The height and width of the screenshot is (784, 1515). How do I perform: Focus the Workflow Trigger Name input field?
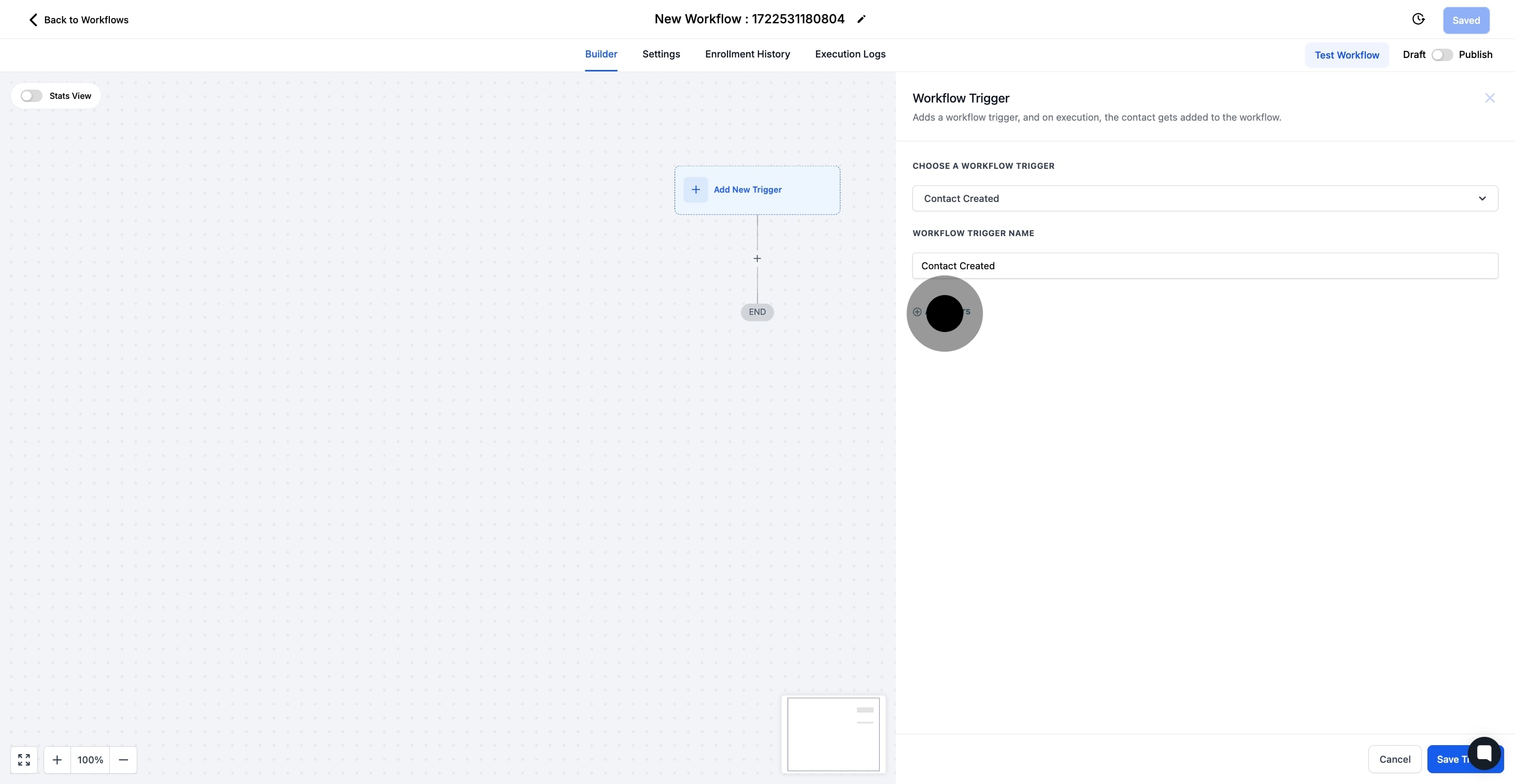pyautogui.click(x=1205, y=266)
